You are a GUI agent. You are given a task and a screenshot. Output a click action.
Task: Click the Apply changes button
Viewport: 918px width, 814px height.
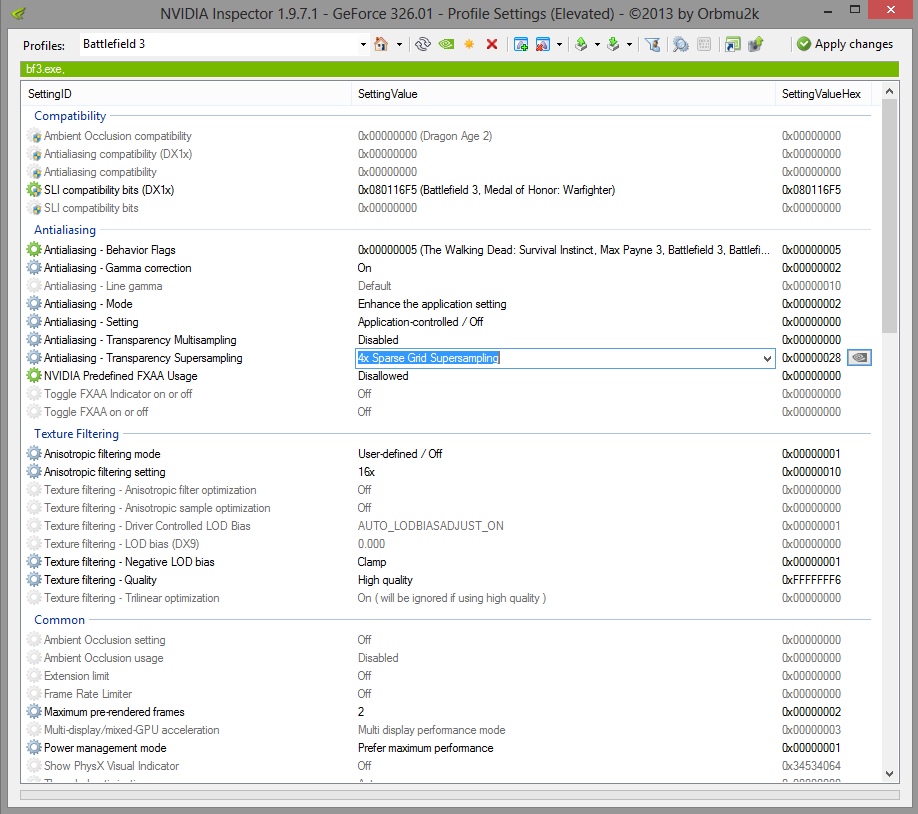tap(845, 44)
